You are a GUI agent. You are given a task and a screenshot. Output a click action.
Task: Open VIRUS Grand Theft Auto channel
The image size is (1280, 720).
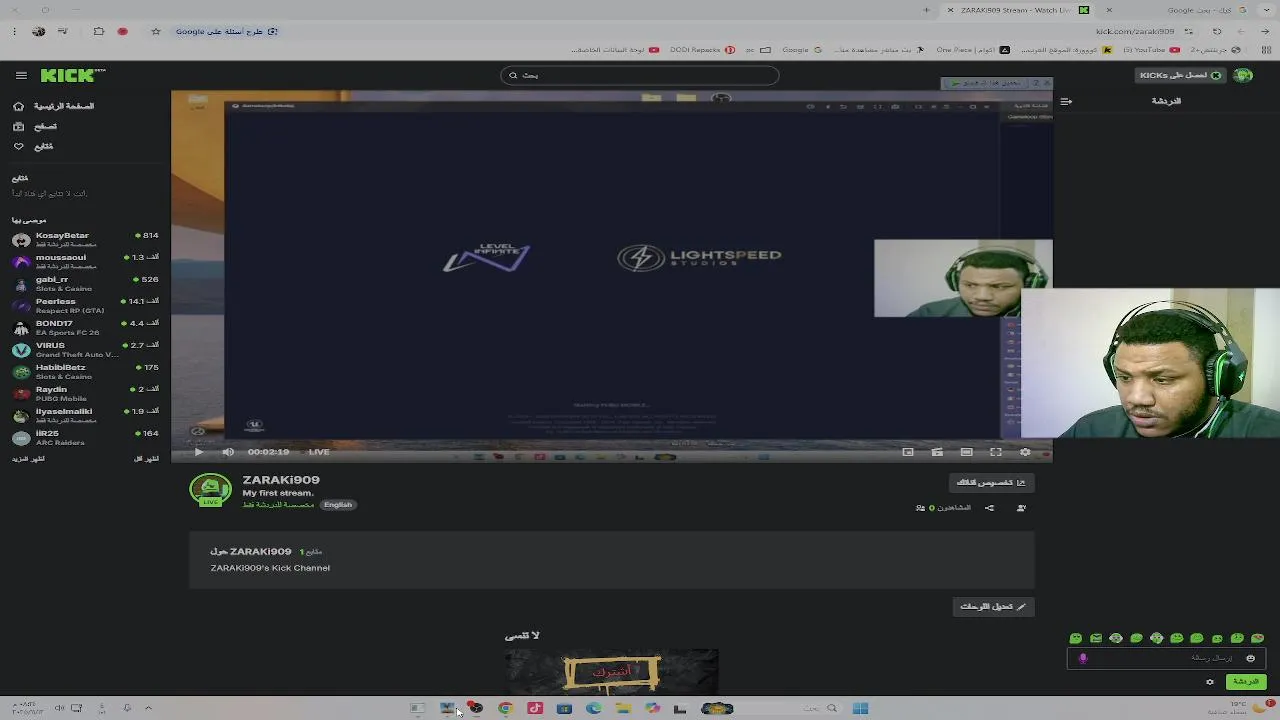[x=85, y=349]
